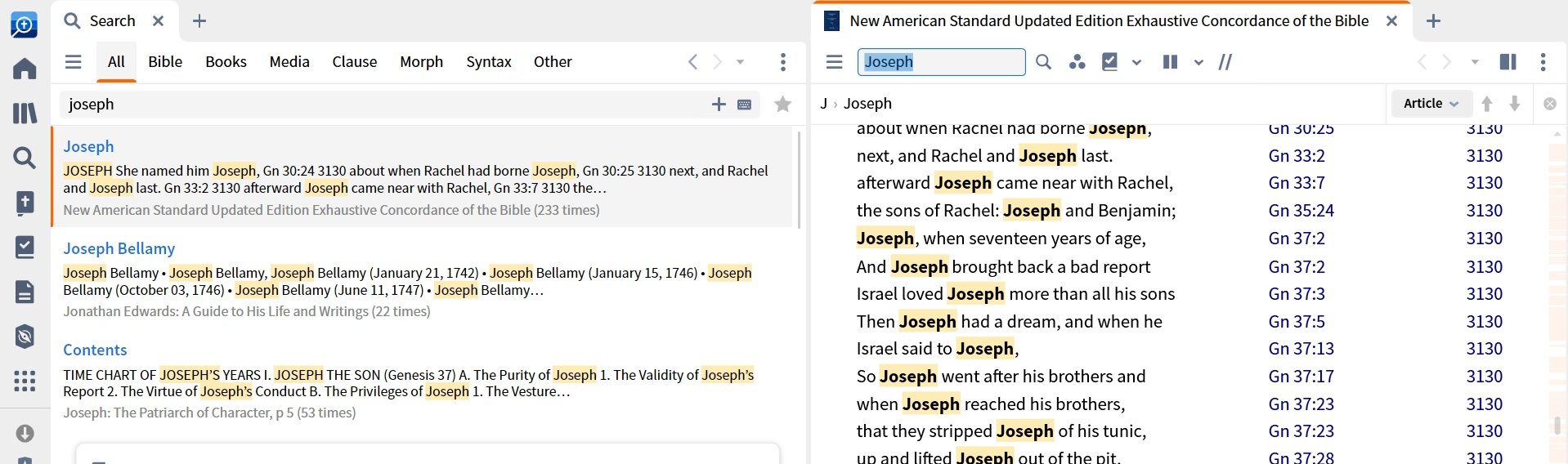Click inline search magnifier in concordance toolbar
Image resolution: width=1568 pixels, height=464 pixels.
pyautogui.click(x=1043, y=62)
